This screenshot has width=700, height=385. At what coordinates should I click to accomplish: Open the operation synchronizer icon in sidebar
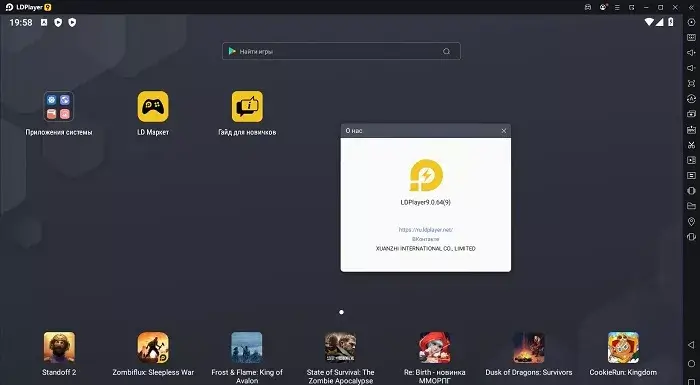point(692,99)
